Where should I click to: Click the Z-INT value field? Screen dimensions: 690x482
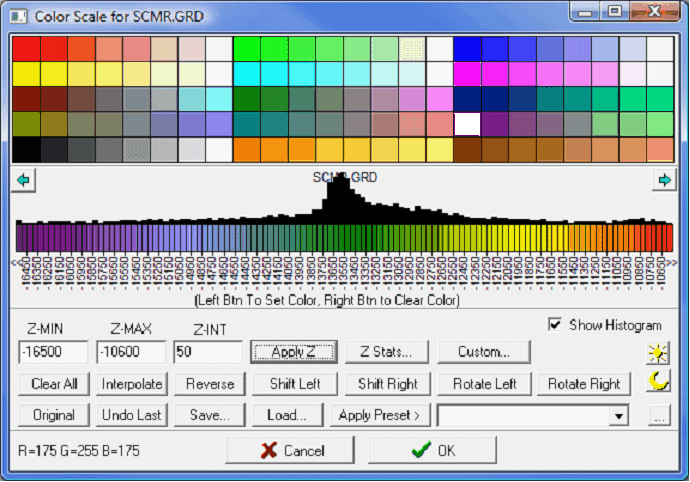pos(207,352)
